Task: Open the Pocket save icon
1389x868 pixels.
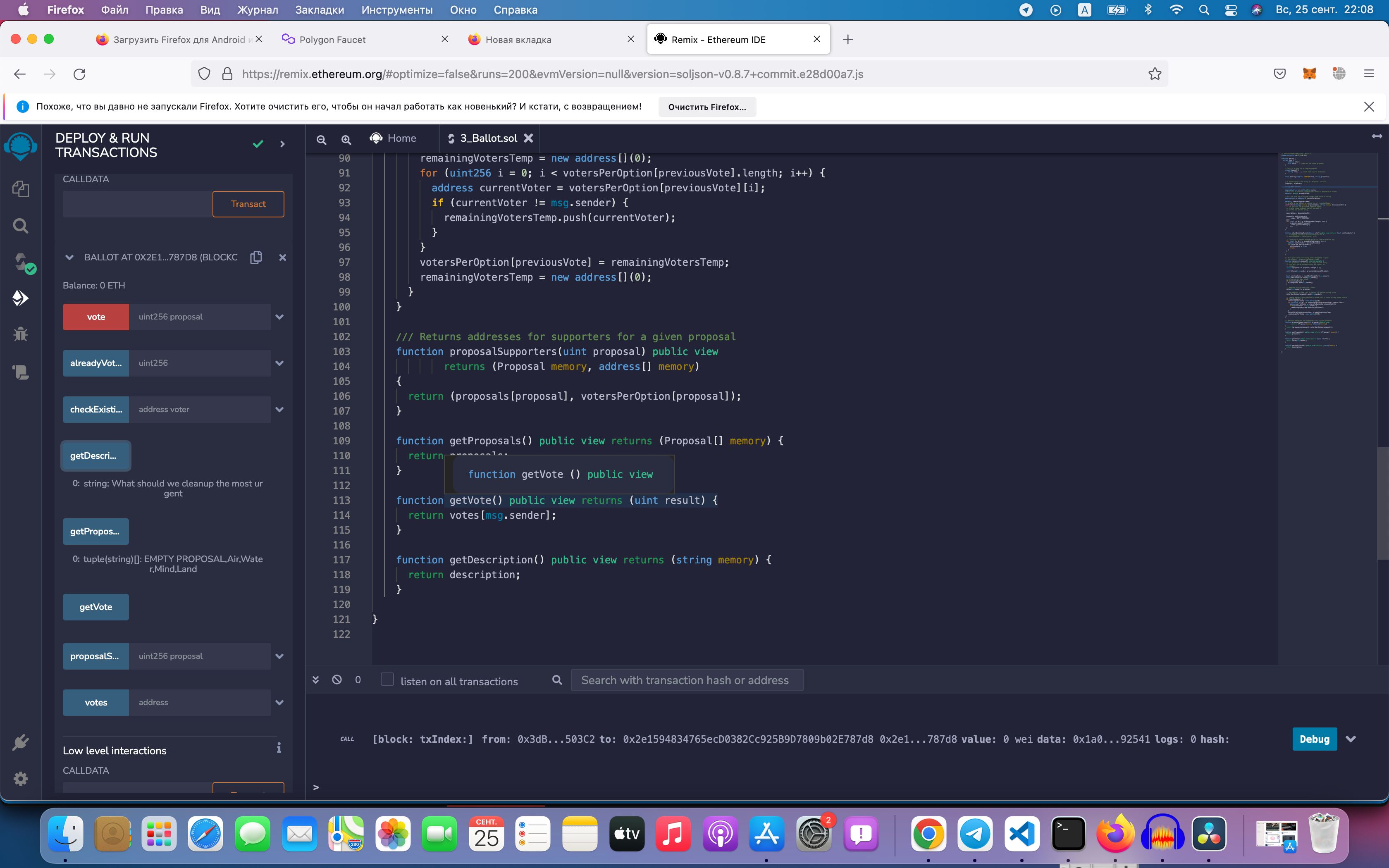Action: (1279, 74)
